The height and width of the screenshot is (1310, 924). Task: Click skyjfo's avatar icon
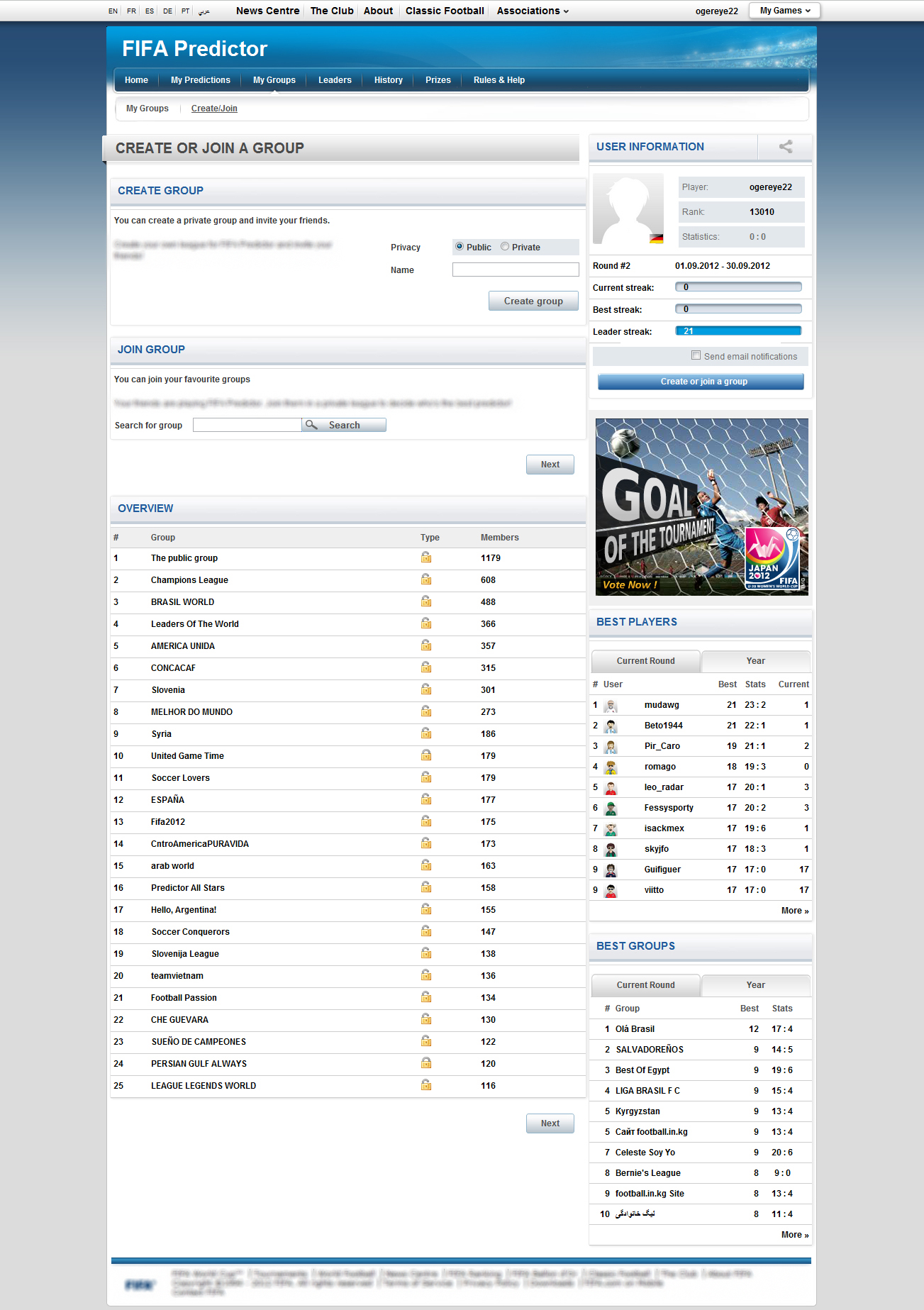pyautogui.click(x=611, y=849)
